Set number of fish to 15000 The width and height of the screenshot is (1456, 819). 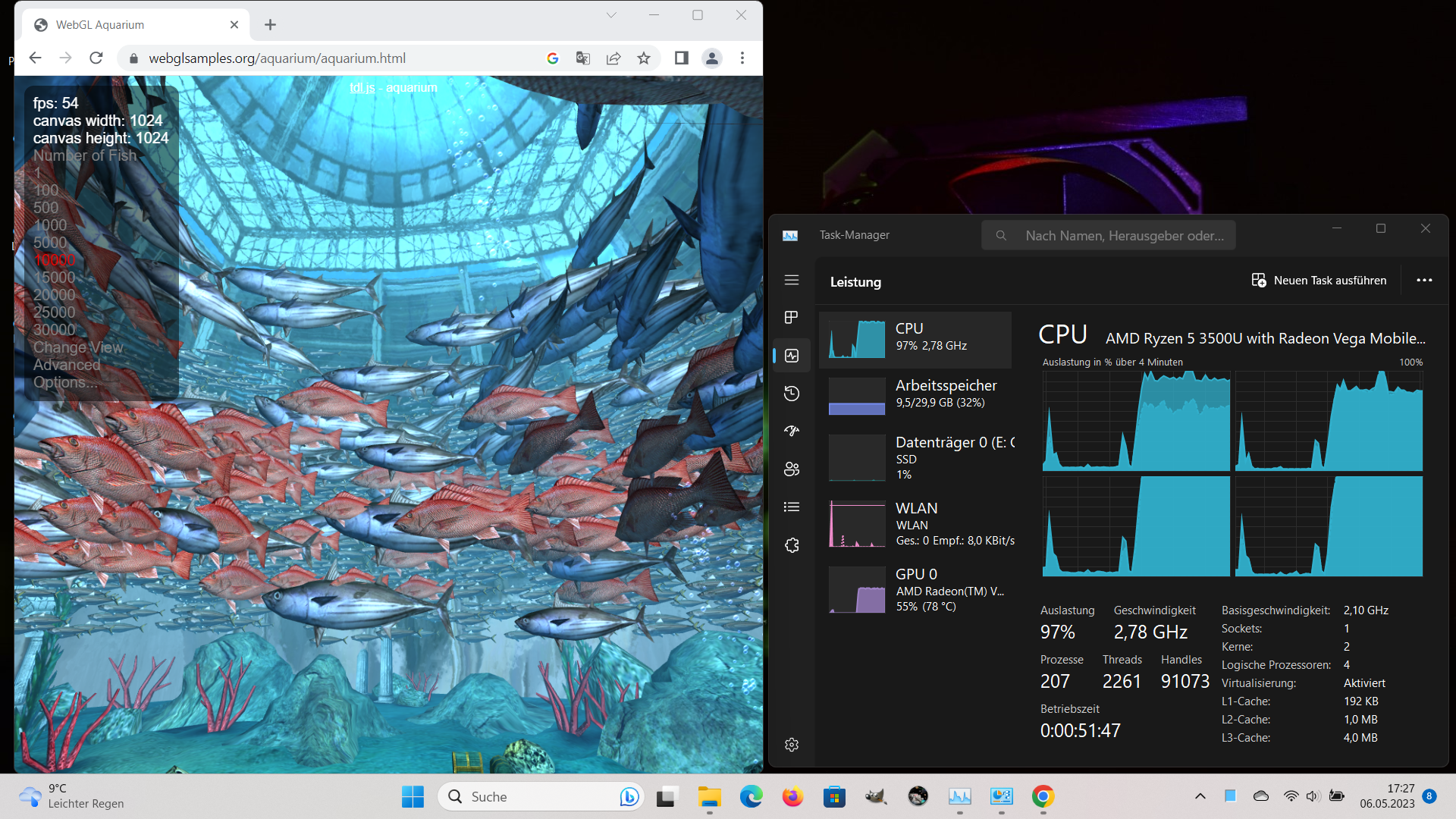(55, 278)
